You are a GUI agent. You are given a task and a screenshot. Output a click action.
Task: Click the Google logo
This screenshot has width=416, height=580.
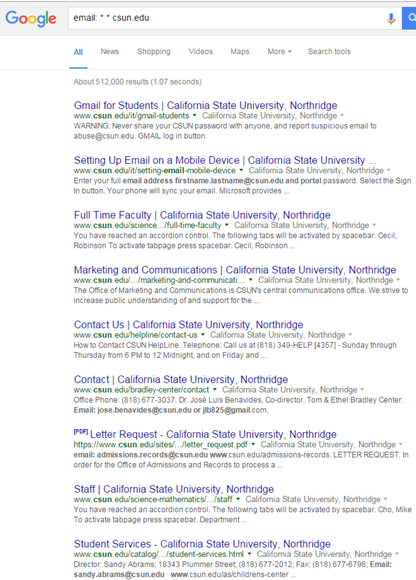(31, 18)
